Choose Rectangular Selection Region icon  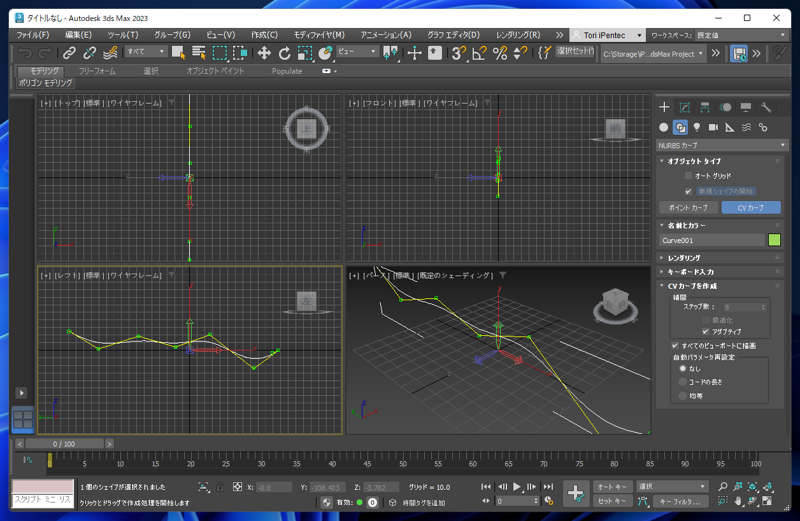(x=220, y=53)
